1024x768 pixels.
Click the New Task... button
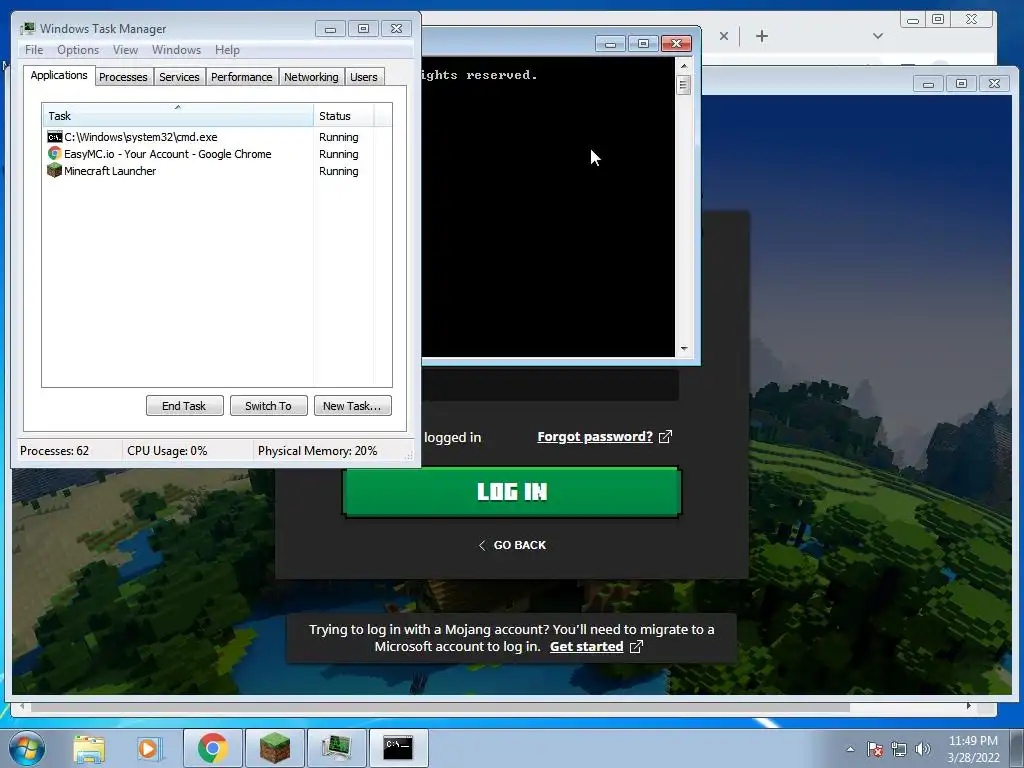click(x=352, y=406)
